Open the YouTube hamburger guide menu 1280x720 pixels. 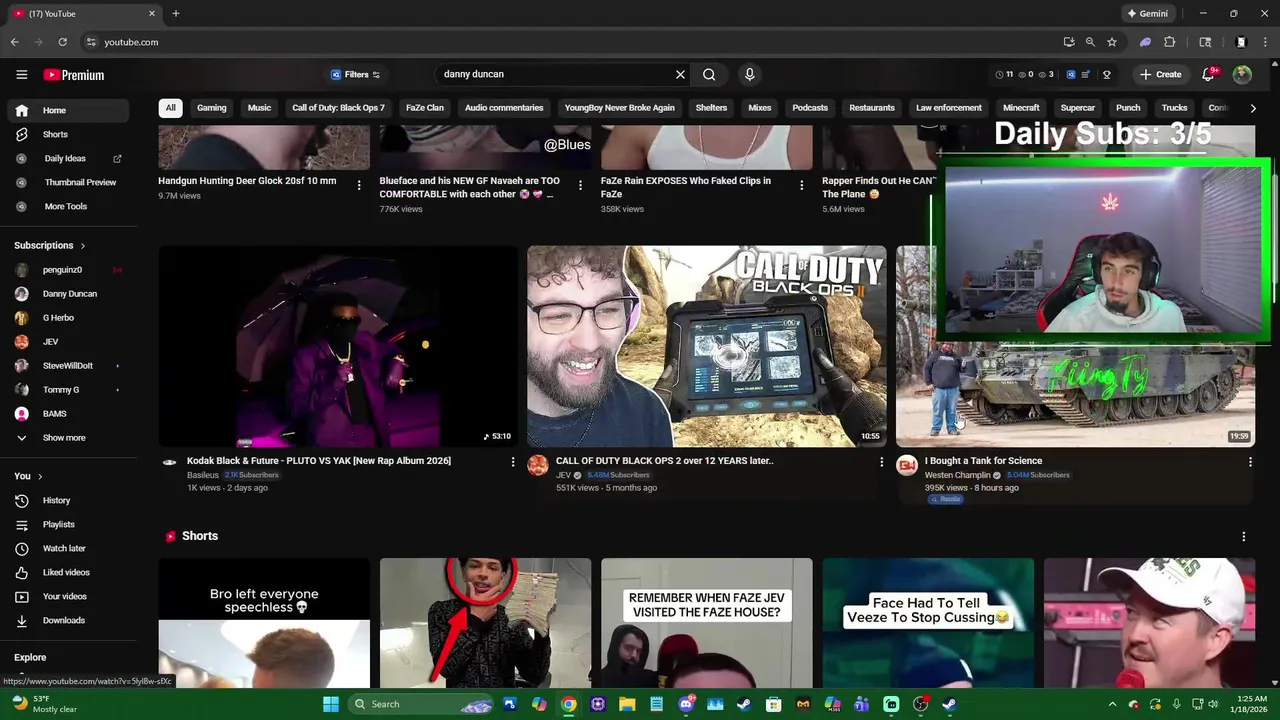[21, 75]
